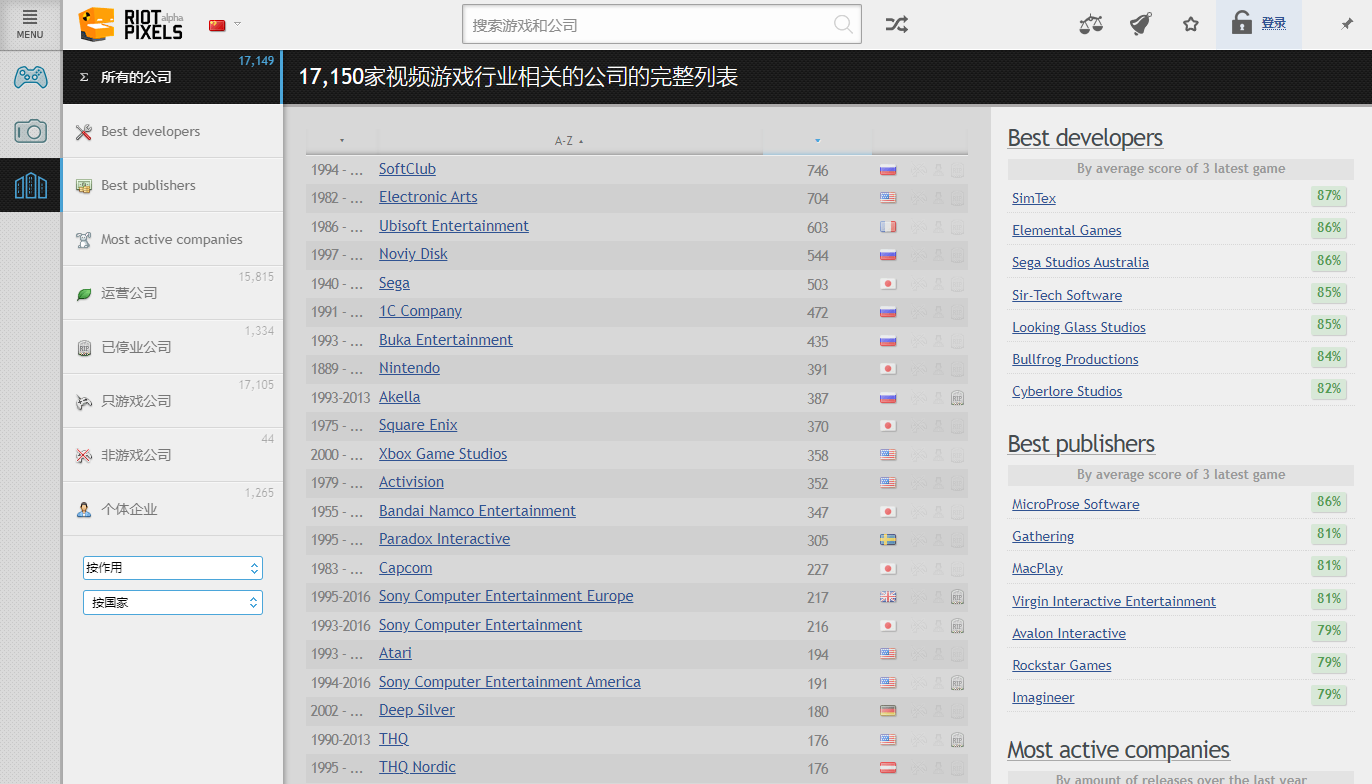Viewport: 1372px width, 784px height.
Task: Open the Electronic Arts company link
Action: click(428, 197)
